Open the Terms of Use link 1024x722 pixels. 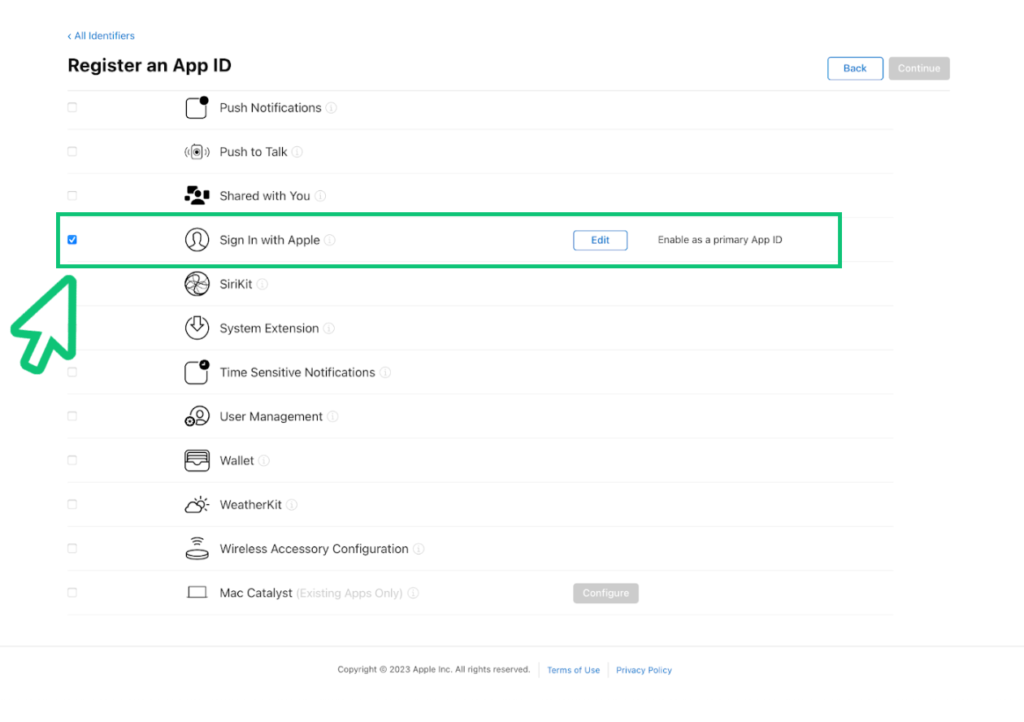(573, 670)
